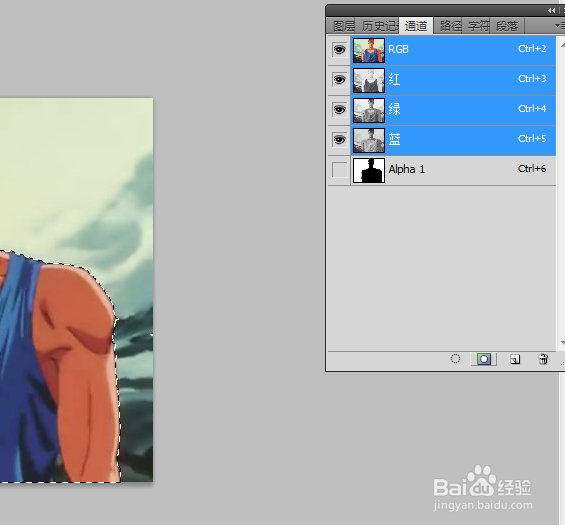Screen dimensions: 565x525
Task: Toggle visibility of 蓝 channel
Action: coord(339,139)
